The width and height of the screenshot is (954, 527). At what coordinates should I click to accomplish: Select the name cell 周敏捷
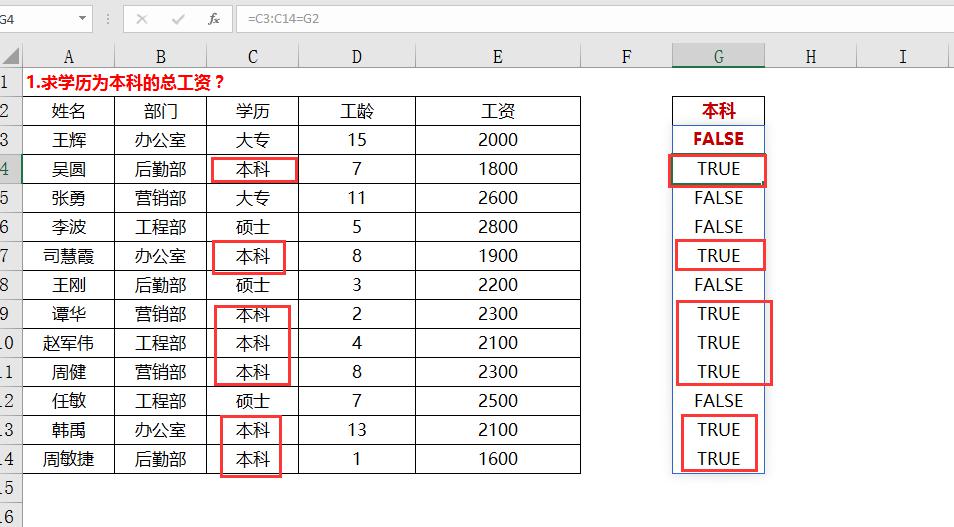[69, 459]
